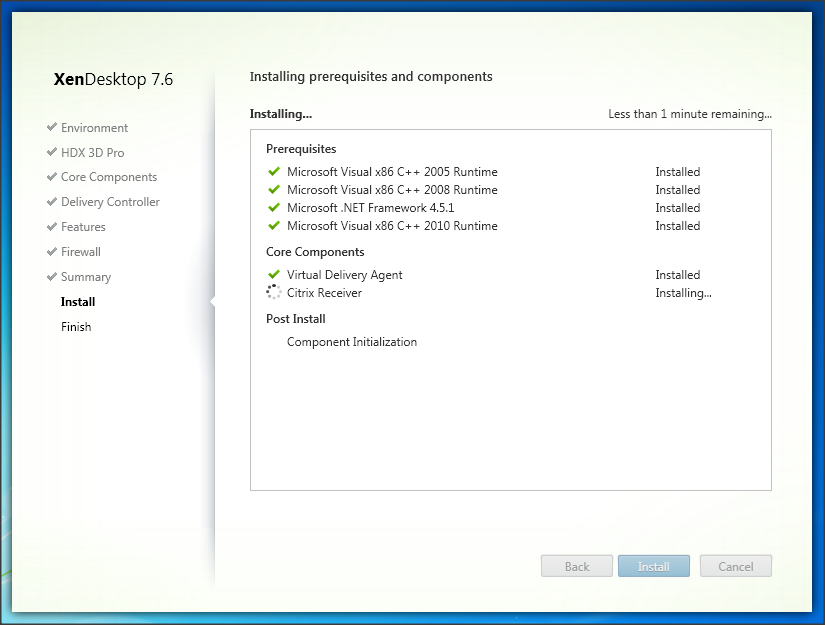The image size is (825, 625).
Task: Click the current Install step in sidebar
Action: pyautogui.click(x=78, y=302)
